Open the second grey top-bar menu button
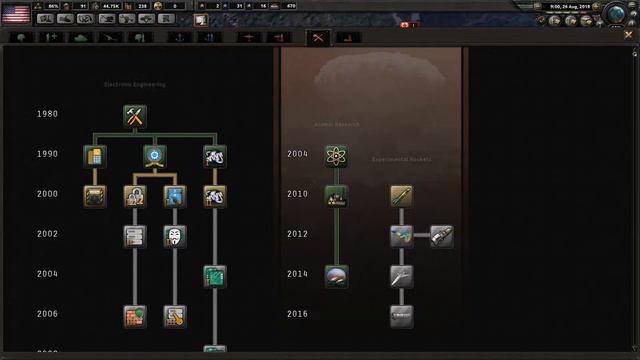 (x=65, y=19)
